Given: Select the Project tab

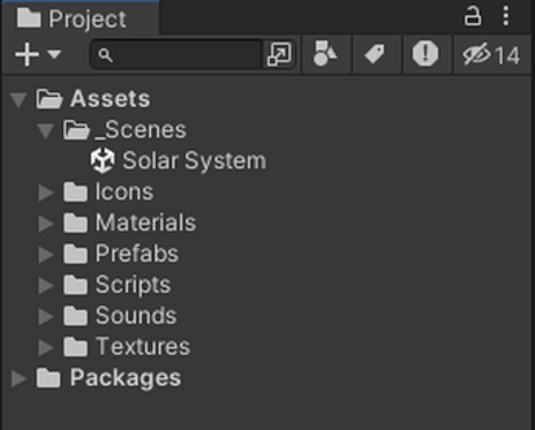Looking at the screenshot, I should (80, 18).
